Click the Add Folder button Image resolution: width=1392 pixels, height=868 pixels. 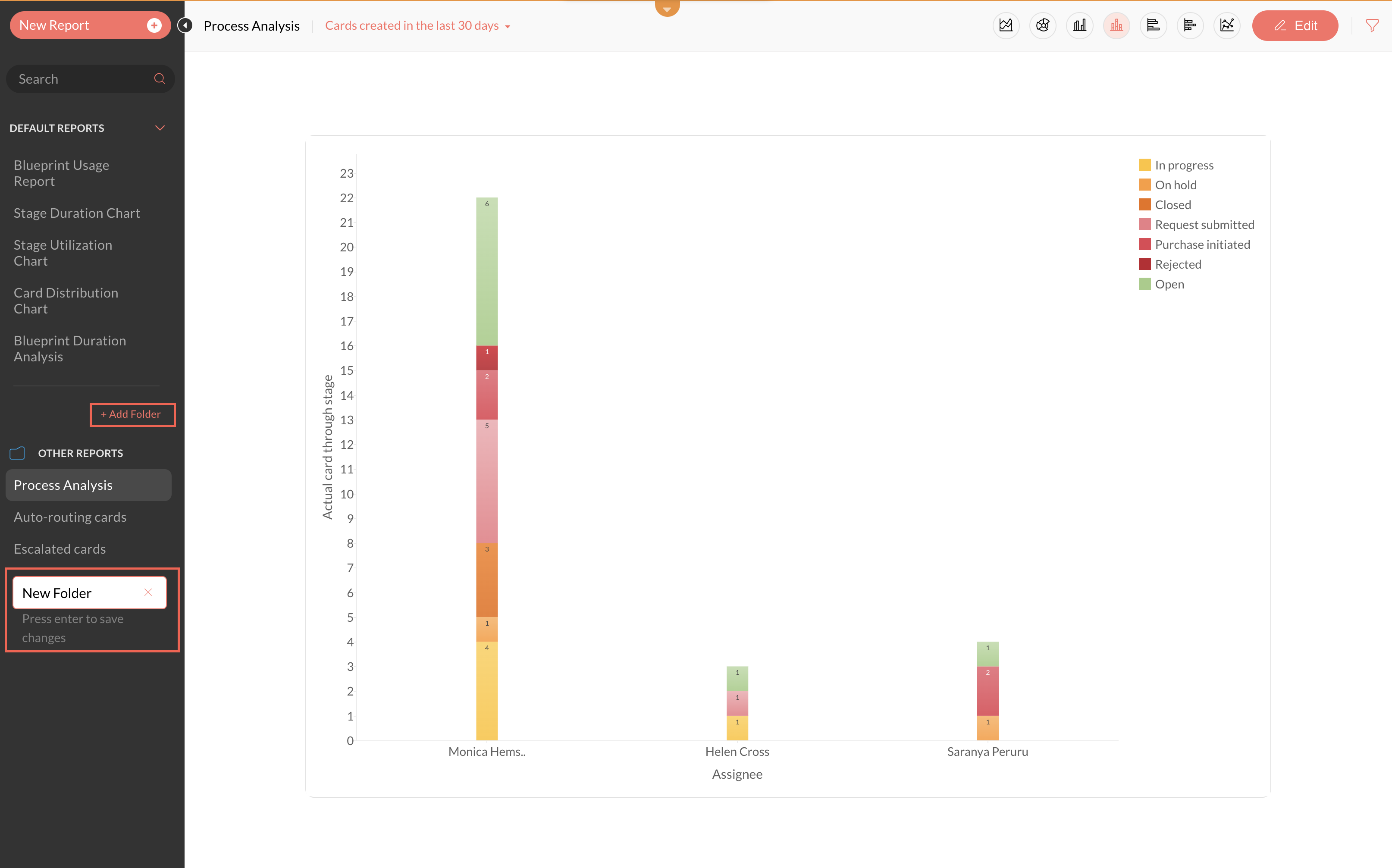(132, 414)
